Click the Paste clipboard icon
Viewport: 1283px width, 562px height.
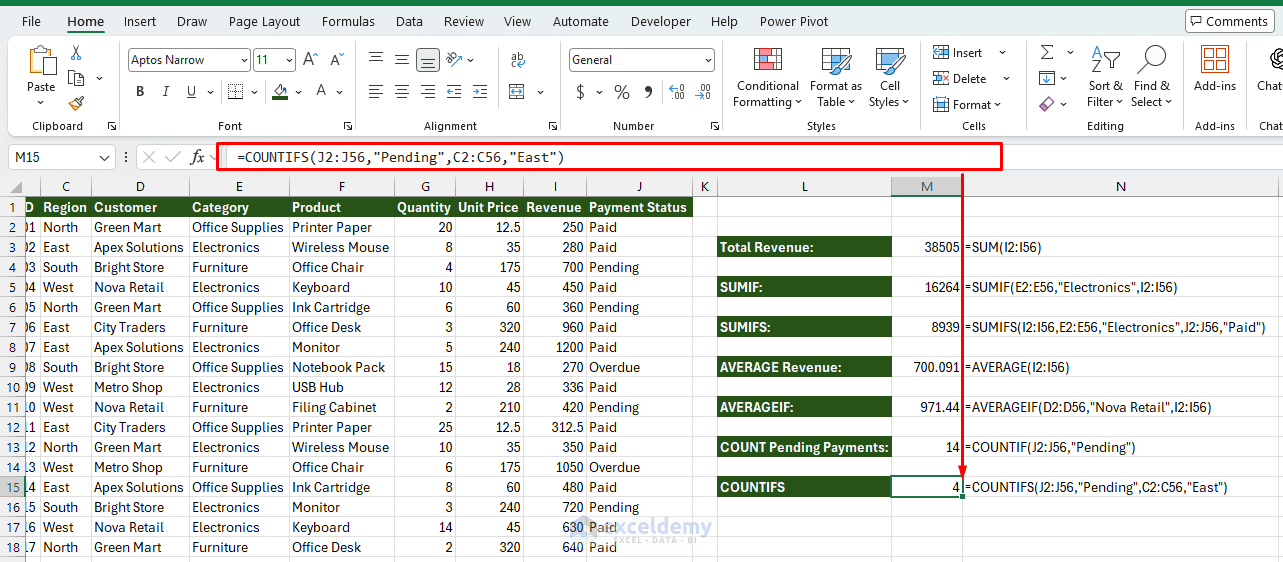(42, 61)
